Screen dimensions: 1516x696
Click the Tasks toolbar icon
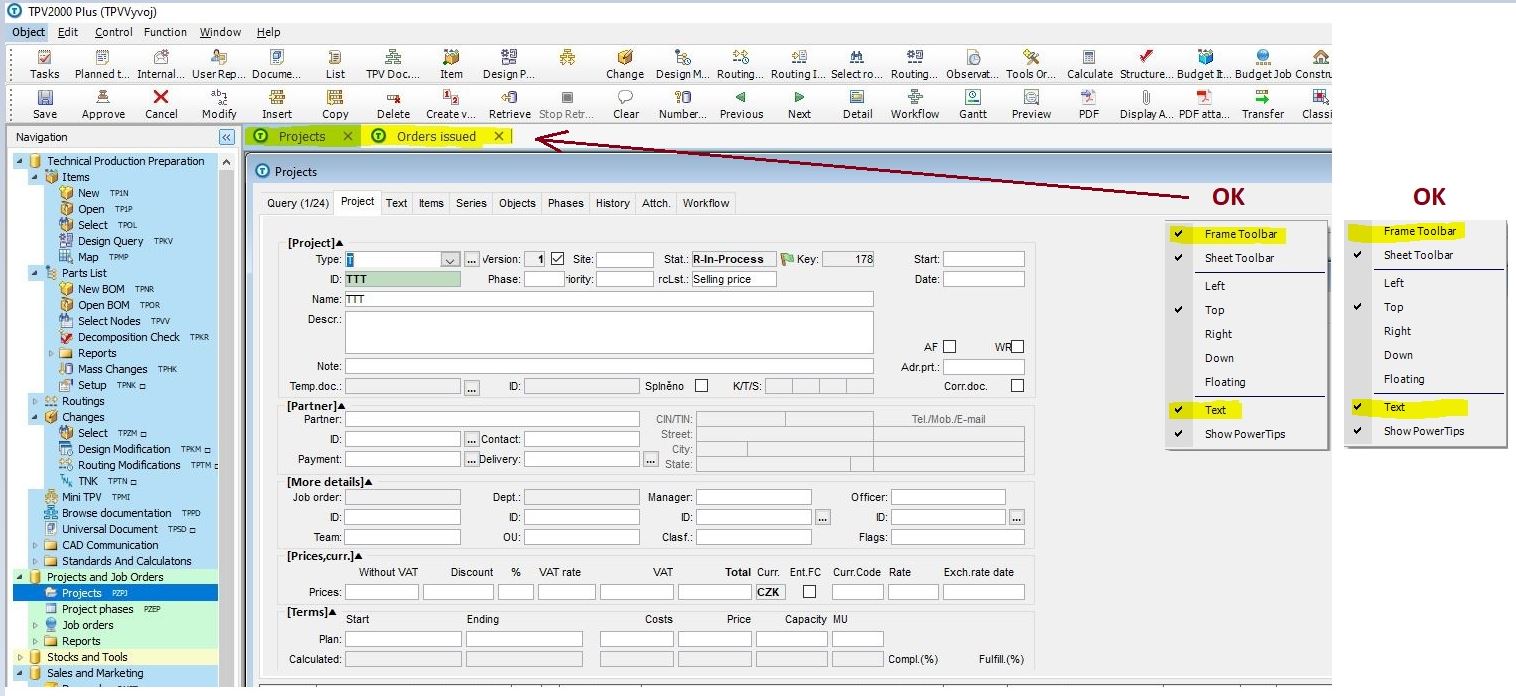coord(45,58)
